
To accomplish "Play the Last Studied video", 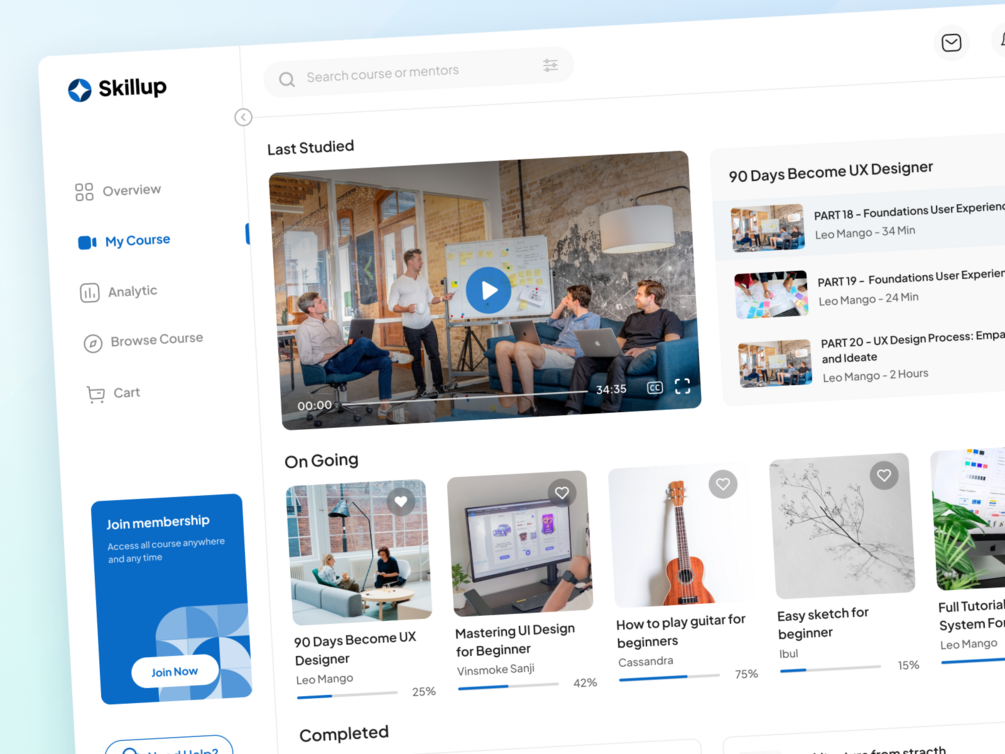I will tap(488, 290).
